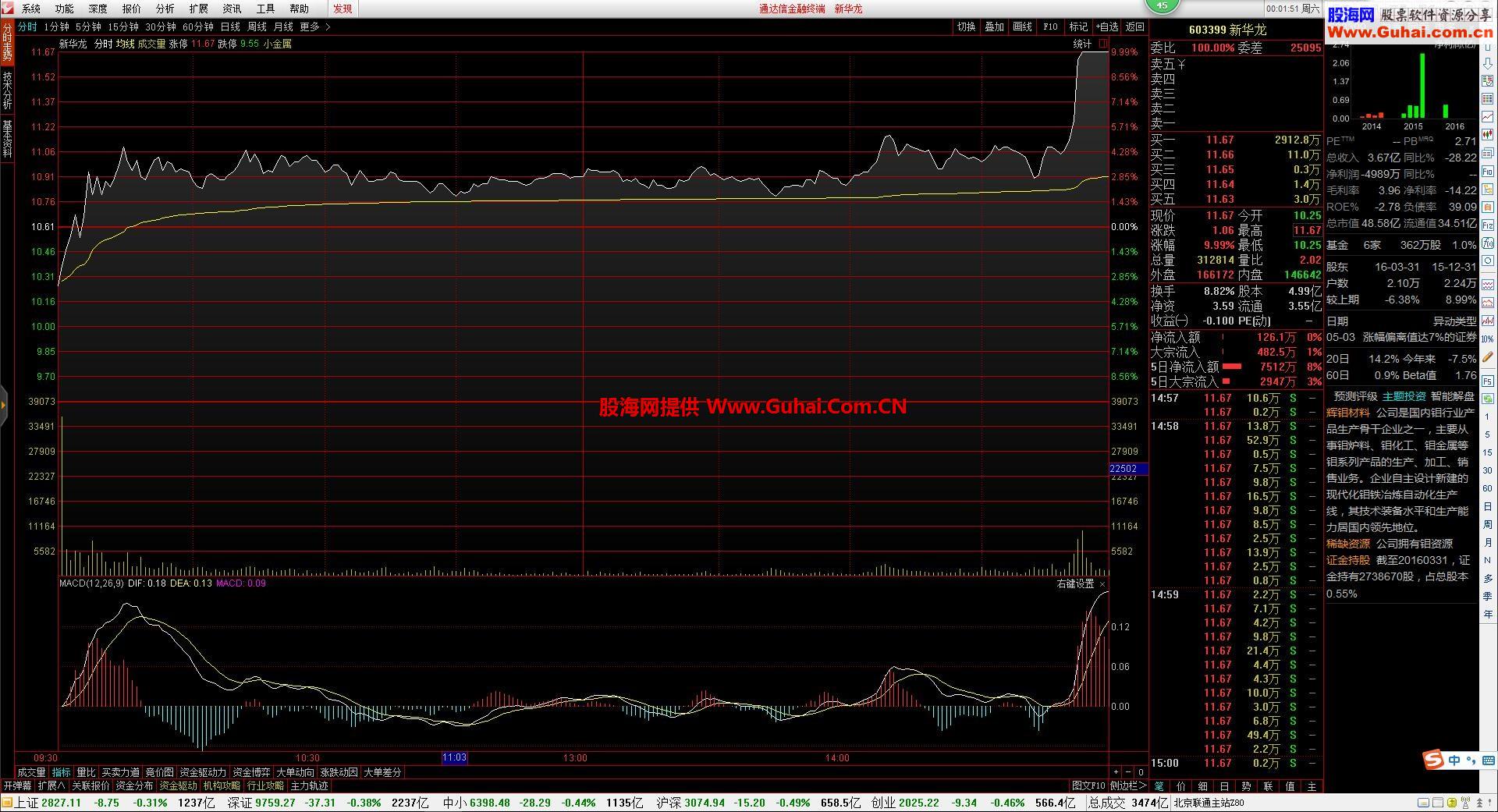Switch chart period to 日线
This screenshot has height=812, width=1498.
point(230,27)
